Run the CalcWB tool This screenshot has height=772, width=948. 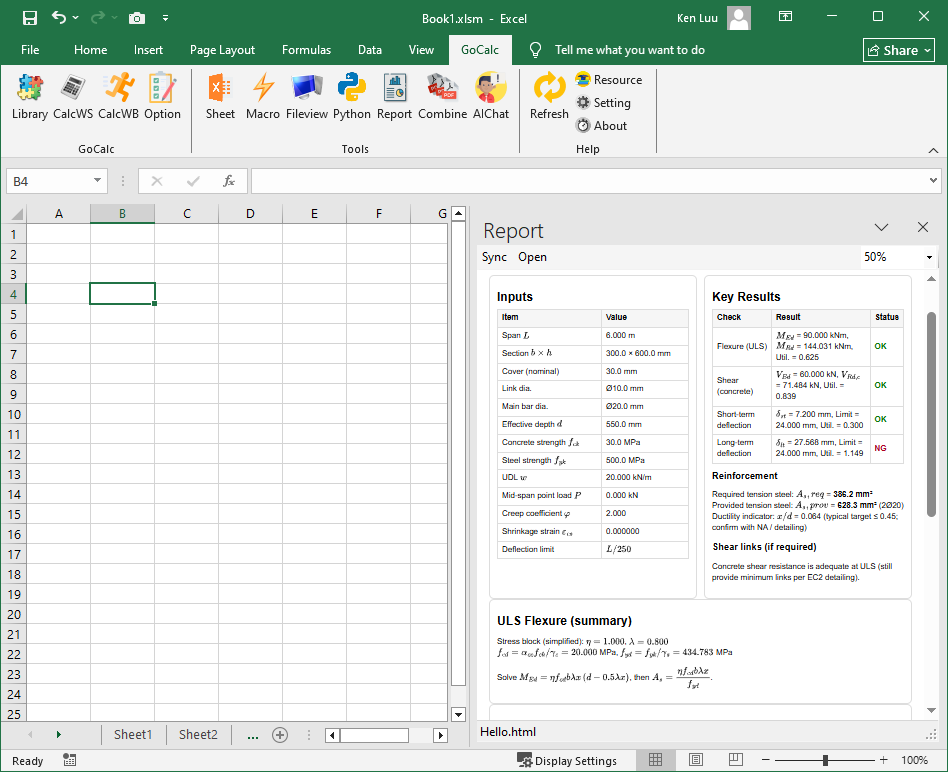118,97
